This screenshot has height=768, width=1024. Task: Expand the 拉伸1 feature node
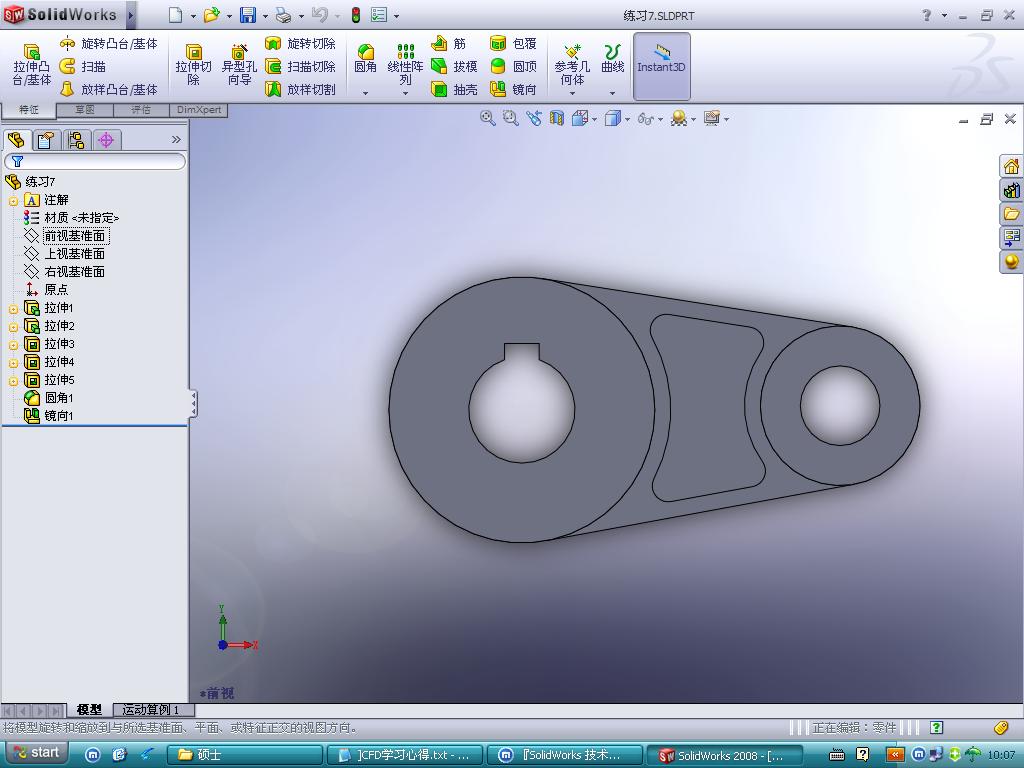(13, 308)
